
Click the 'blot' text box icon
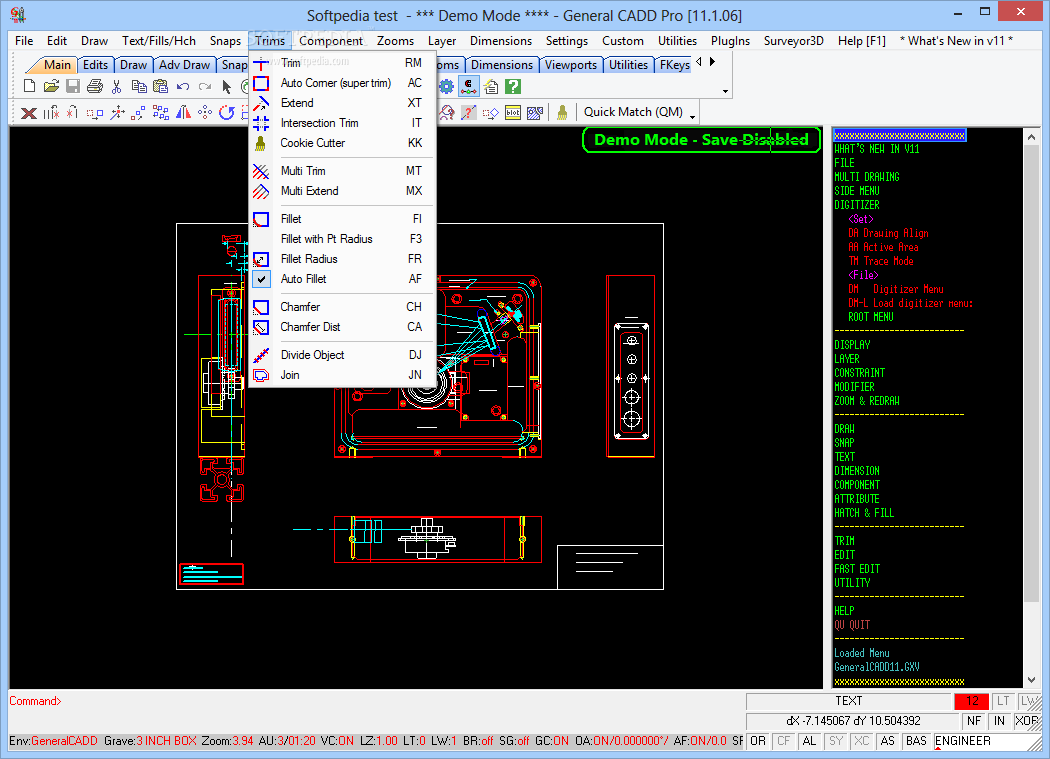pos(513,113)
